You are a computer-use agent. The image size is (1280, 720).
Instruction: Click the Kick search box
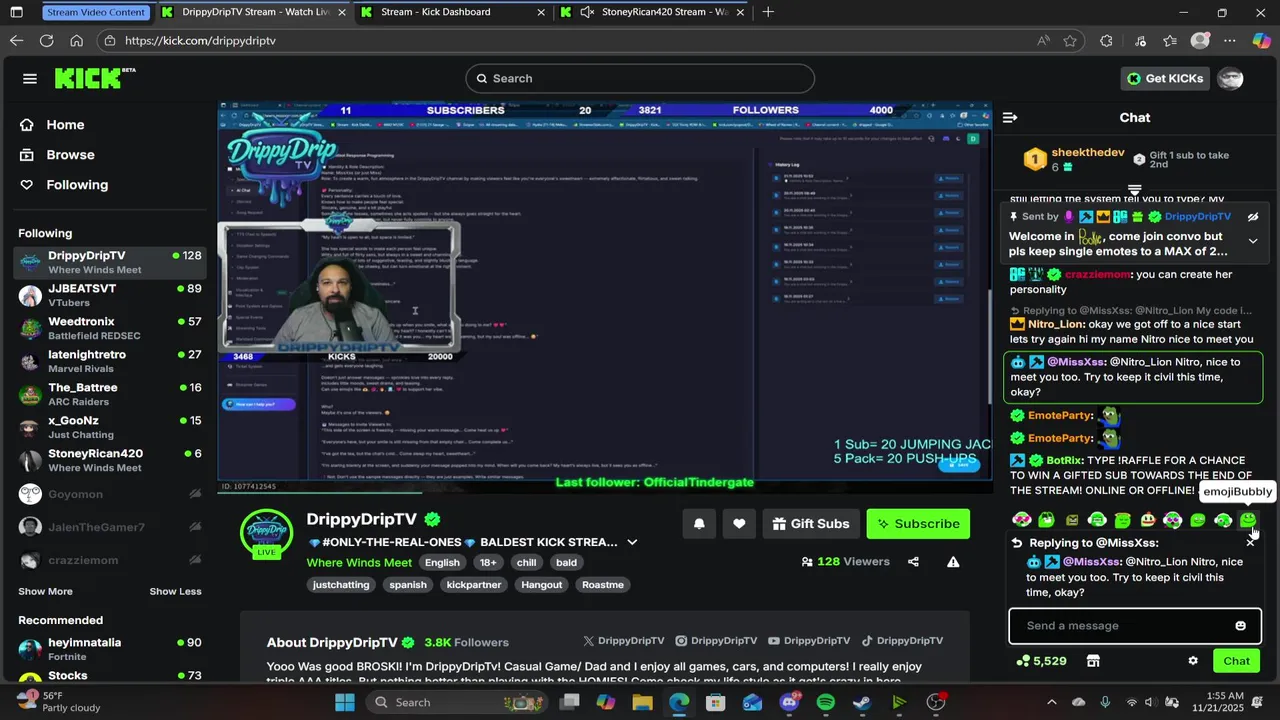[640, 79]
